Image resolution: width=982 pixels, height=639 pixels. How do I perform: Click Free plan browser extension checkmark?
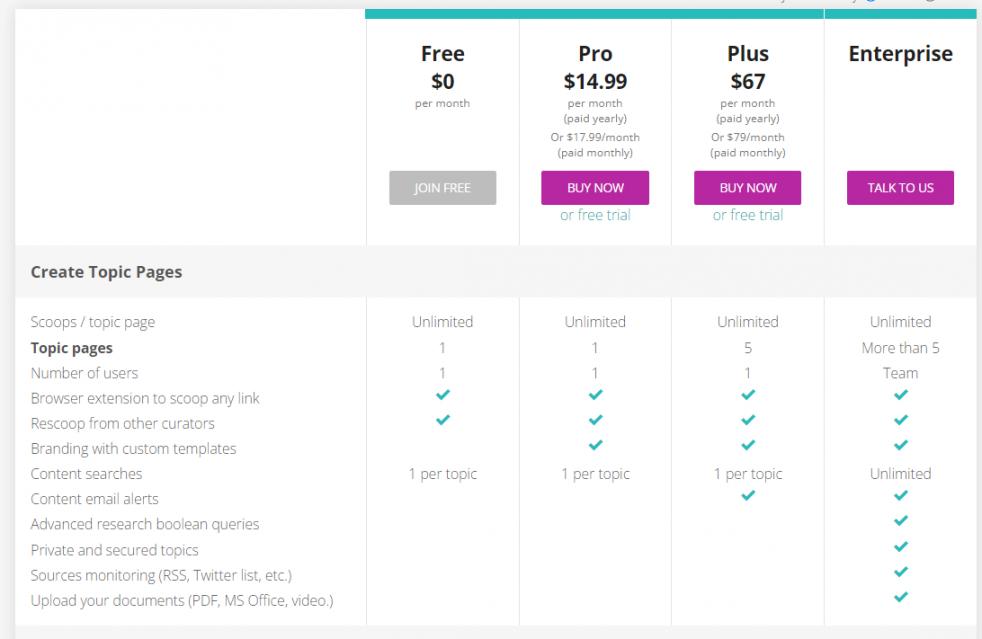(x=443, y=395)
